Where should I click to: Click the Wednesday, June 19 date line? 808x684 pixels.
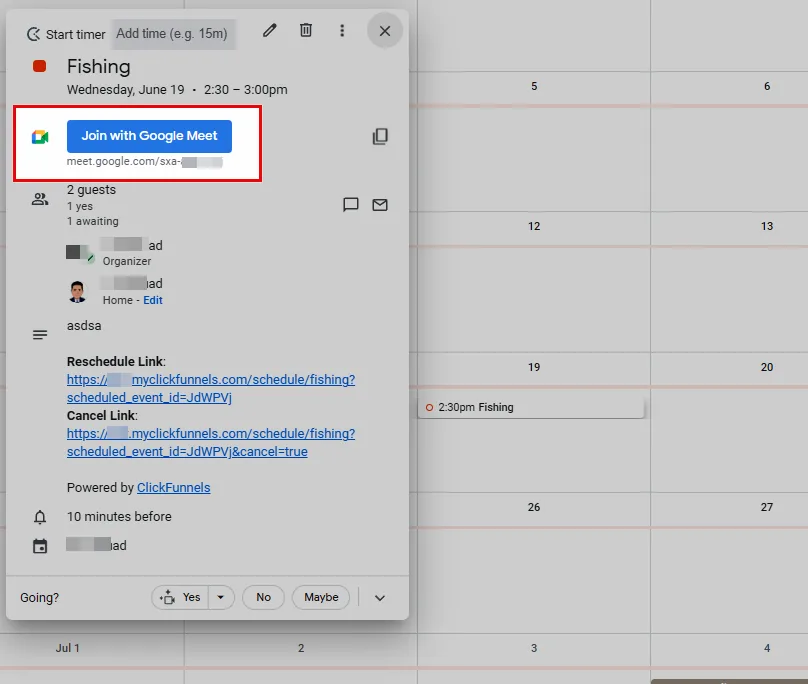coord(177,90)
